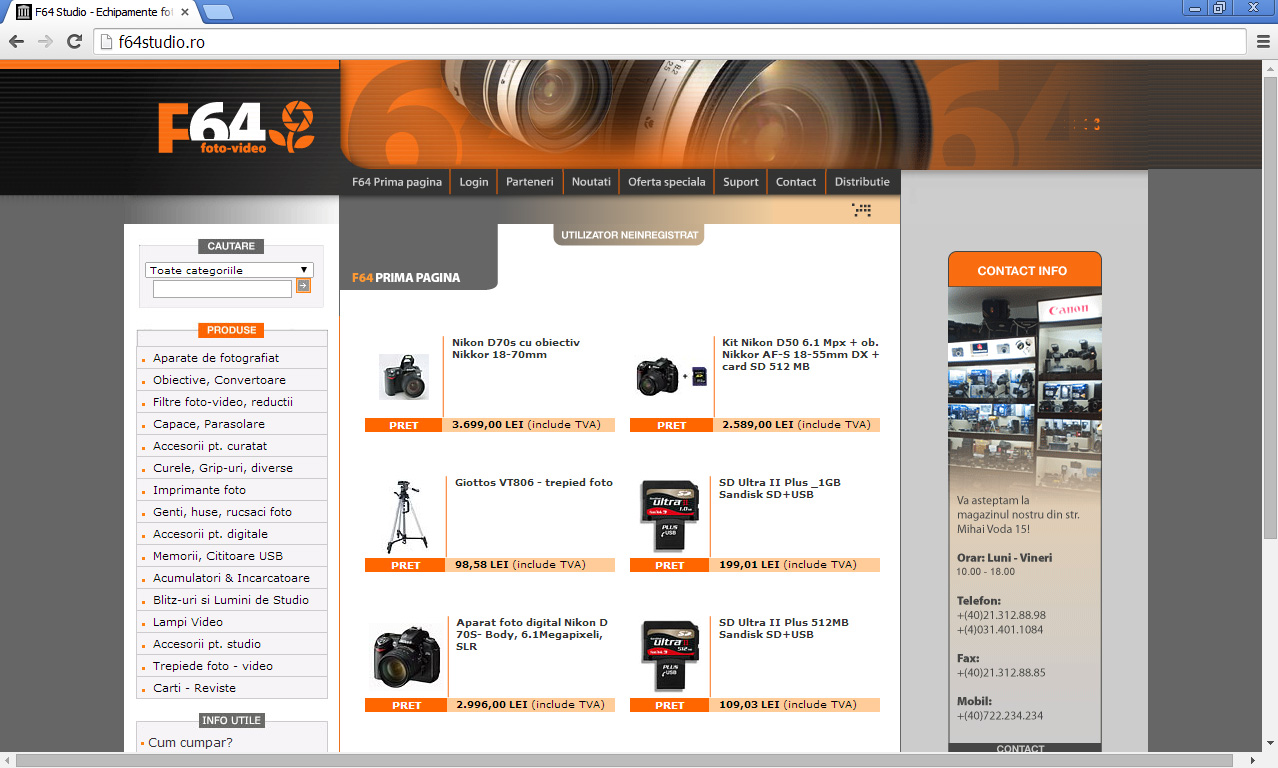Open the Distributie menu item
The width and height of the screenshot is (1278, 768).
tap(862, 182)
